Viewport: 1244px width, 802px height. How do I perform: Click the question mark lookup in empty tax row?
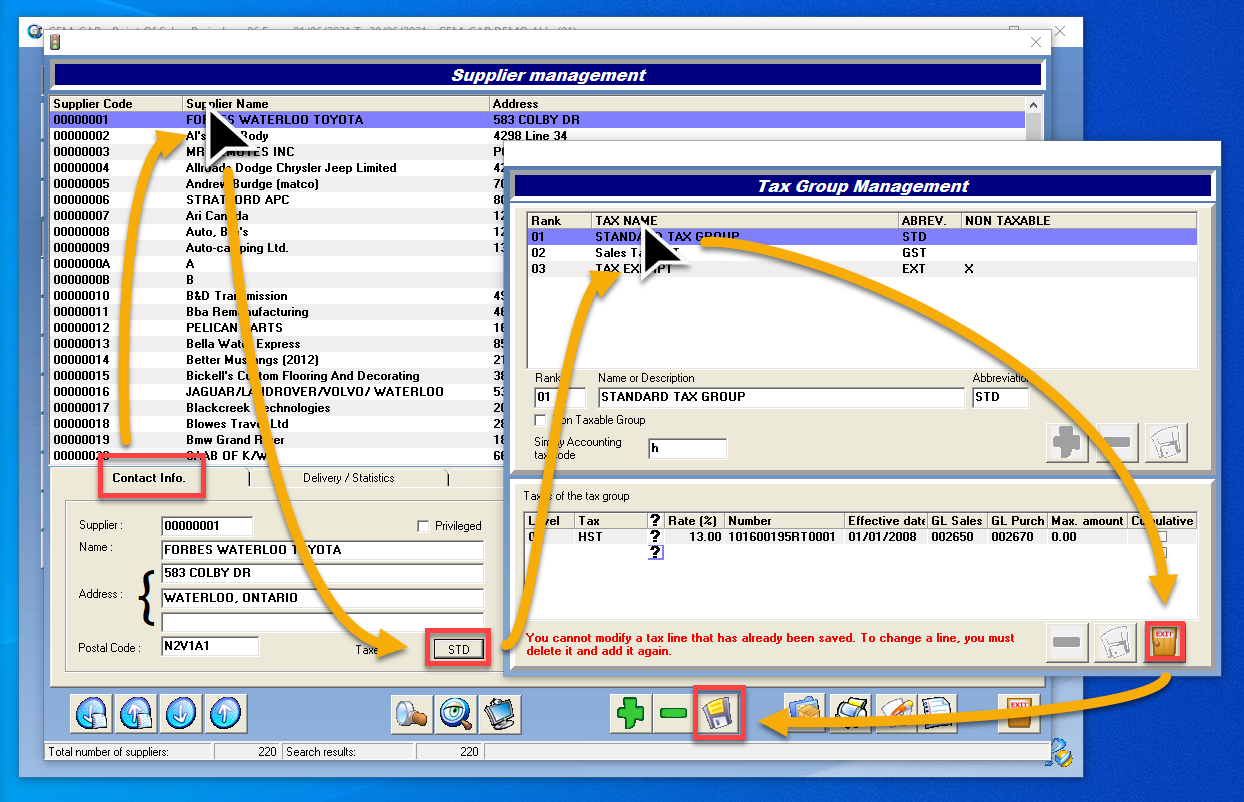(x=655, y=552)
